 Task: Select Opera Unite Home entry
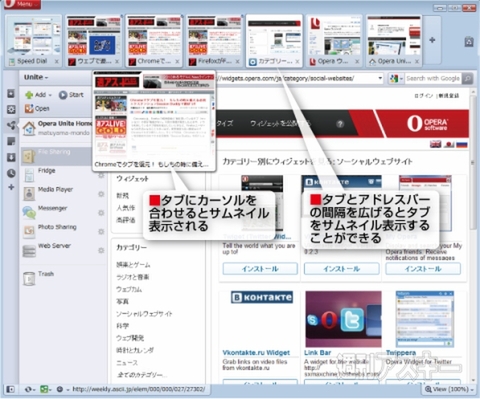tap(57, 128)
